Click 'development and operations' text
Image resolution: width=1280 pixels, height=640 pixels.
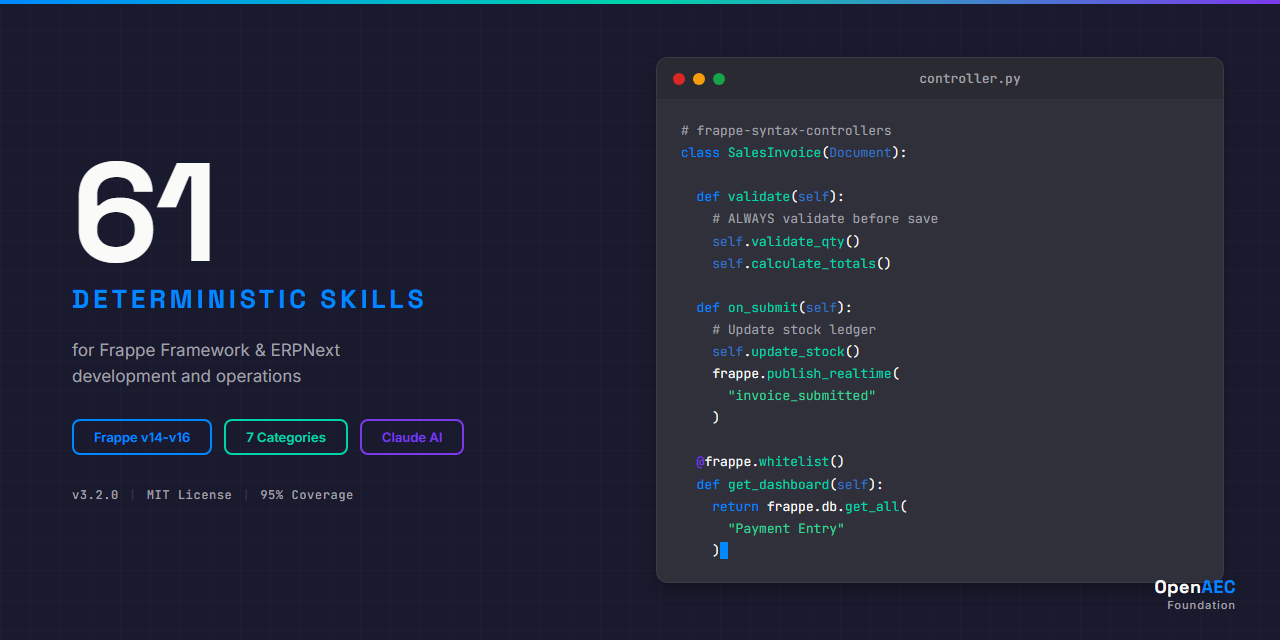pyautogui.click(x=186, y=376)
